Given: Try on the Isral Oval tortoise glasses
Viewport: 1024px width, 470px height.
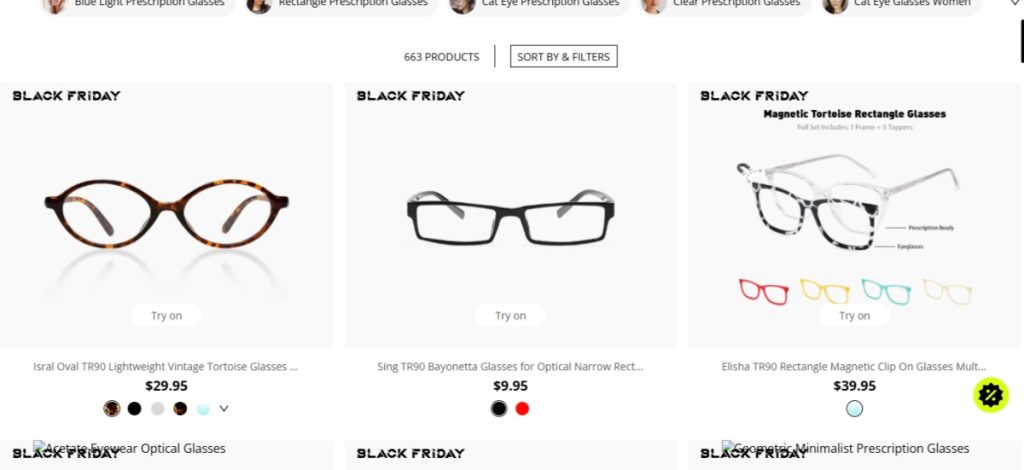Looking at the screenshot, I should pyautogui.click(x=166, y=316).
